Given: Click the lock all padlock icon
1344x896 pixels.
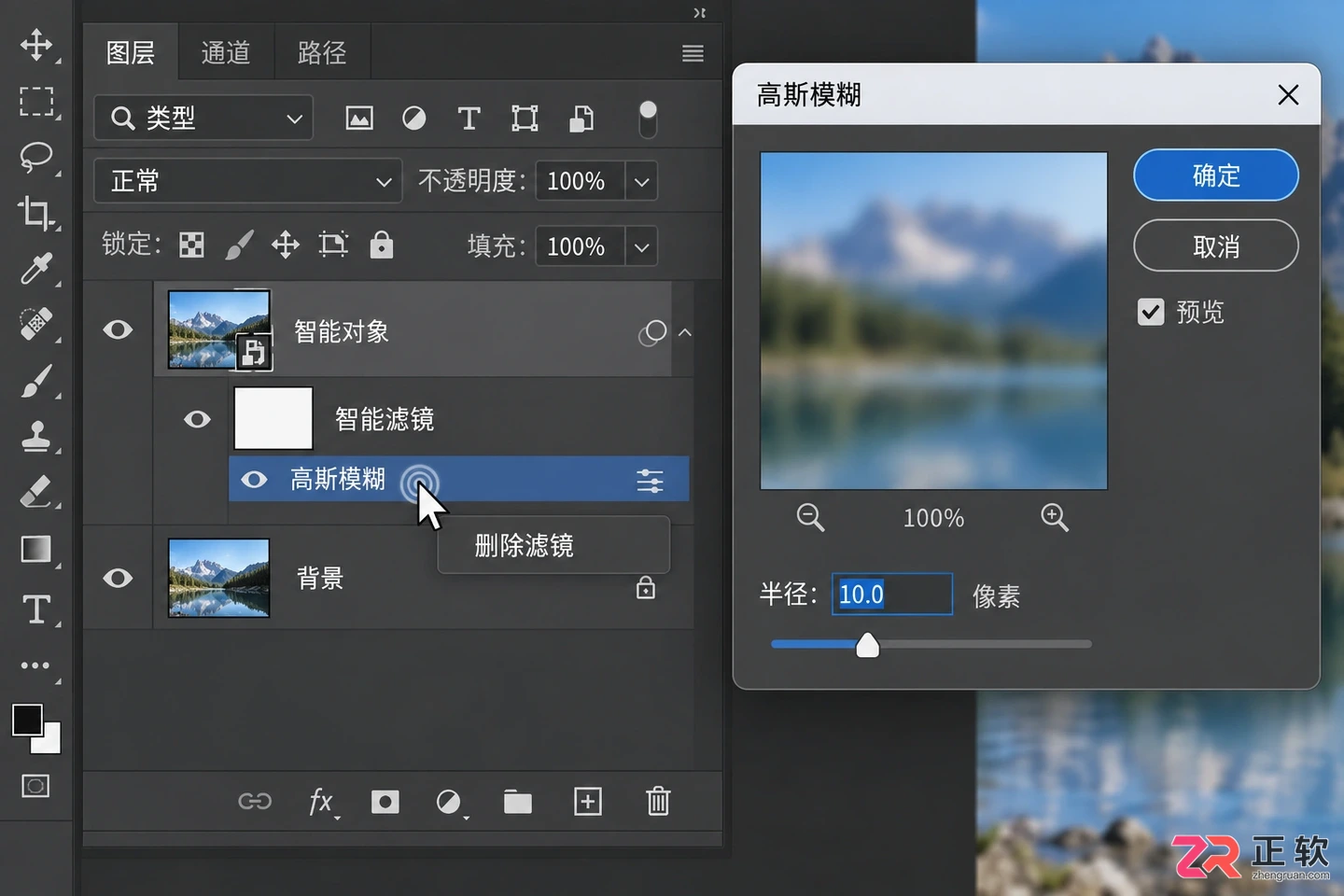Looking at the screenshot, I should (382, 245).
